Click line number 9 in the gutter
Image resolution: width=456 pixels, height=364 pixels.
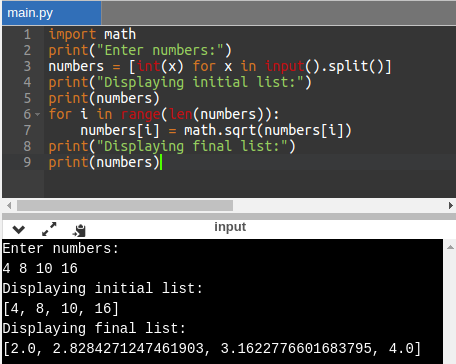click(27, 162)
